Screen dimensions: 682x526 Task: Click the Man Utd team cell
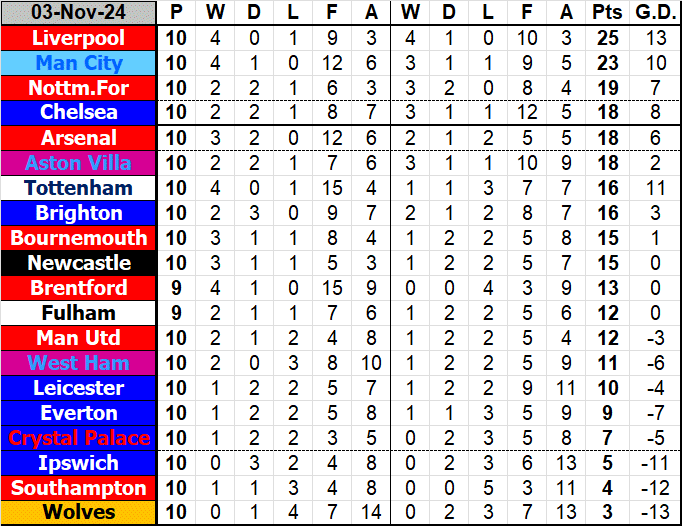pos(79,338)
